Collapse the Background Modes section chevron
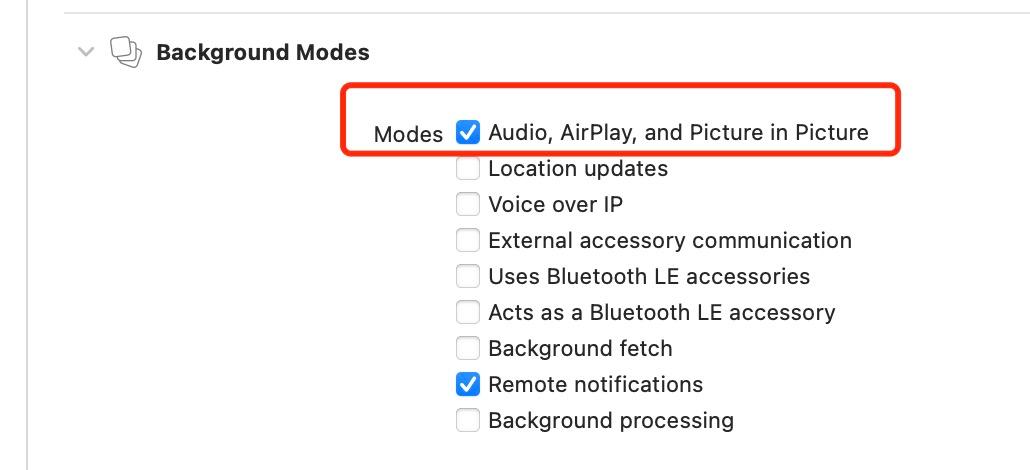The height and width of the screenshot is (470, 1030). [x=86, y=51]
